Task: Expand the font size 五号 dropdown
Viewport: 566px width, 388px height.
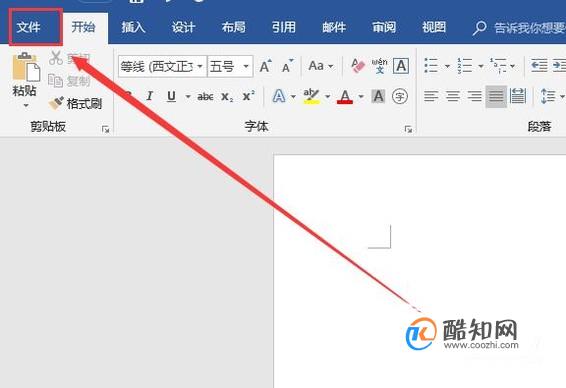Action: (x=246, y=66)
